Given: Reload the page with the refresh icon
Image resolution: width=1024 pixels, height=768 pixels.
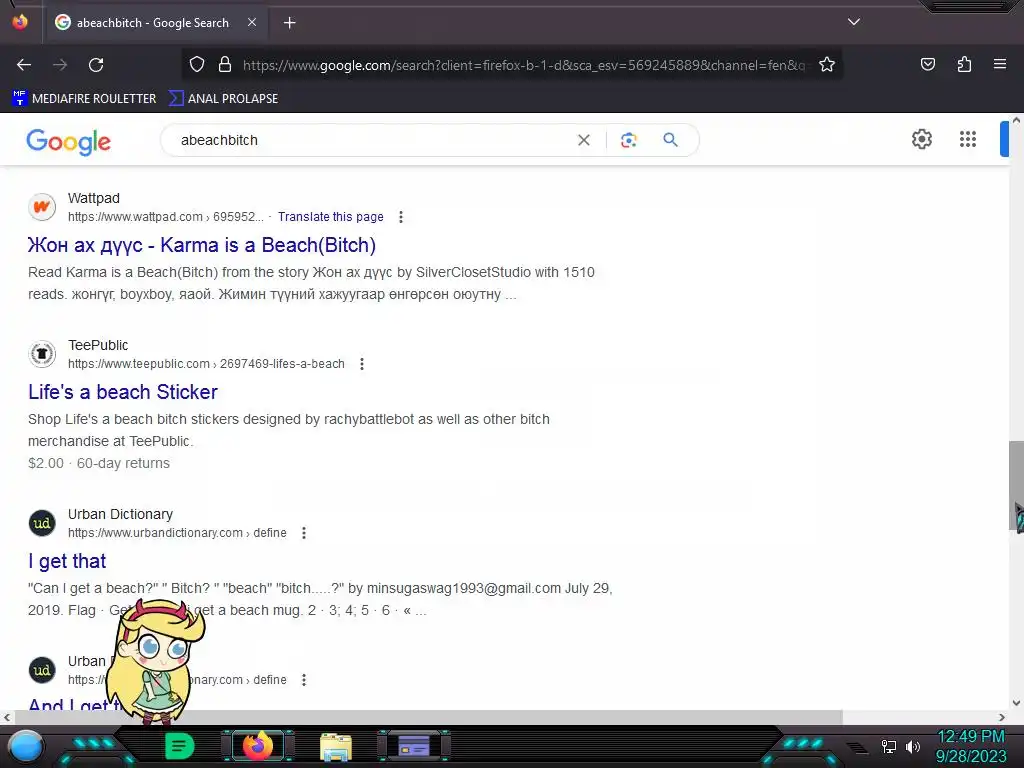Looking at the screenshot, I should 96,65.
